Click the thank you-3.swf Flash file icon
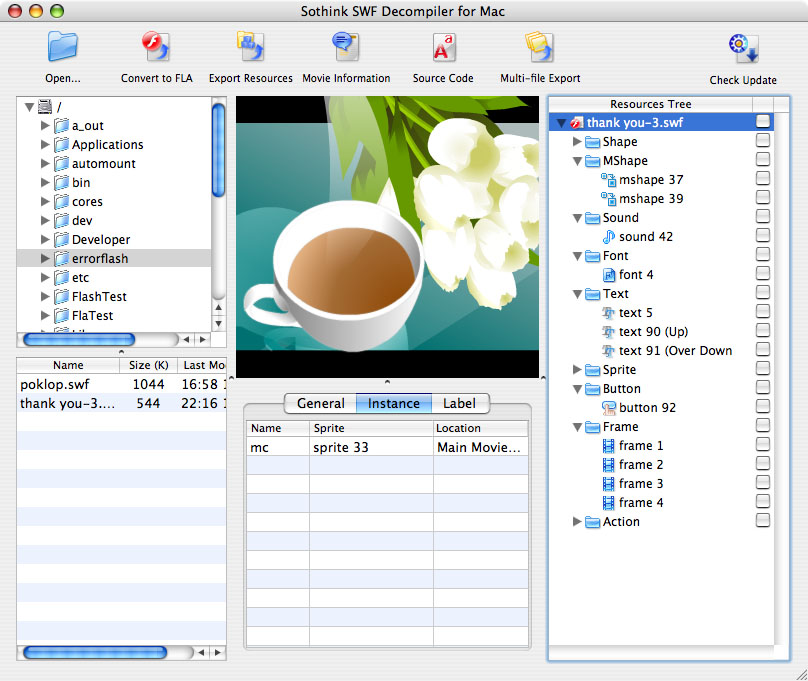This screenshot has height=681, width=808. click(576, 123)
